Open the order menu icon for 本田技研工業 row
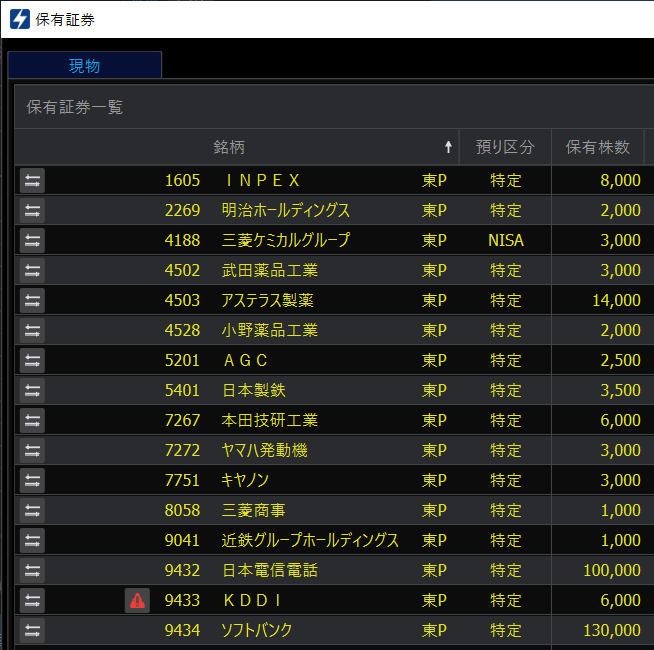 (x=32, y=421)
